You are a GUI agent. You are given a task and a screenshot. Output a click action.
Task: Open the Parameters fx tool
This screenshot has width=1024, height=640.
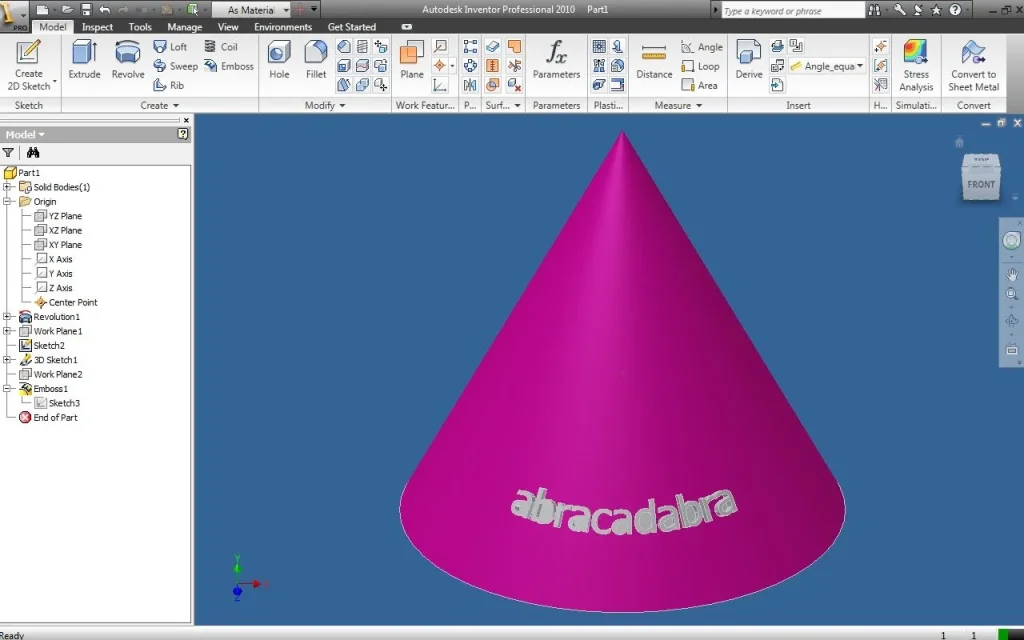[x=556, y=59]
